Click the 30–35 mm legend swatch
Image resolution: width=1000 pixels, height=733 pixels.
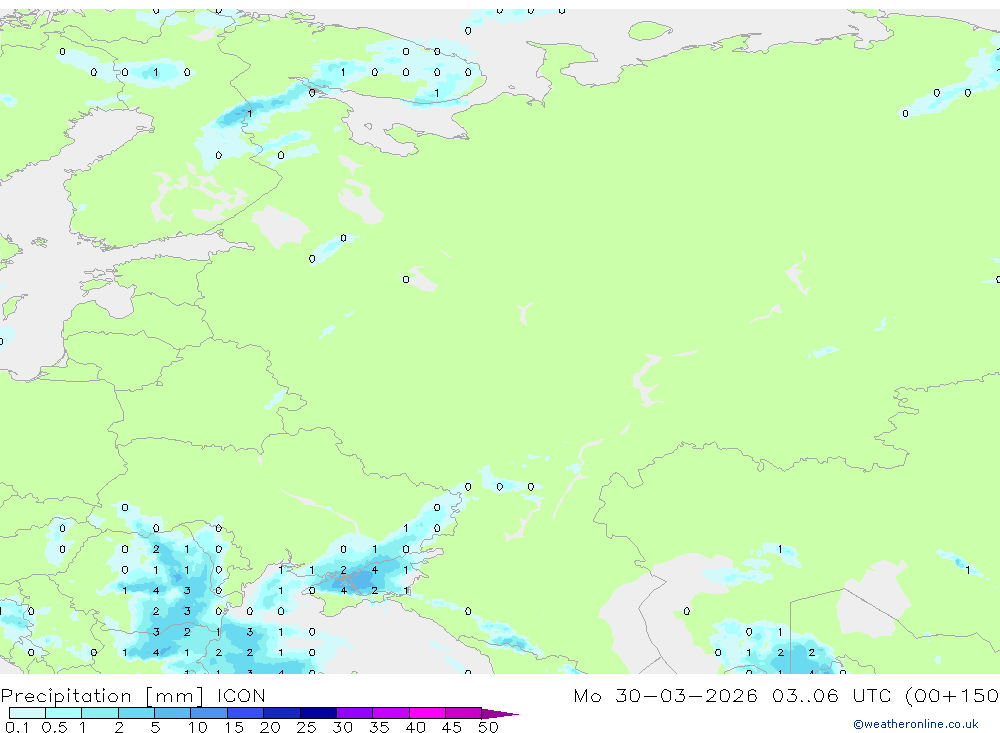[355, 713]
